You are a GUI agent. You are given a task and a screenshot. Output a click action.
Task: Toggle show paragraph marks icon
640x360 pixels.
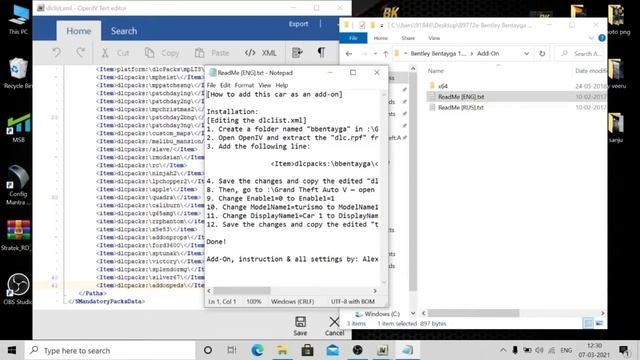coord(321,53)
